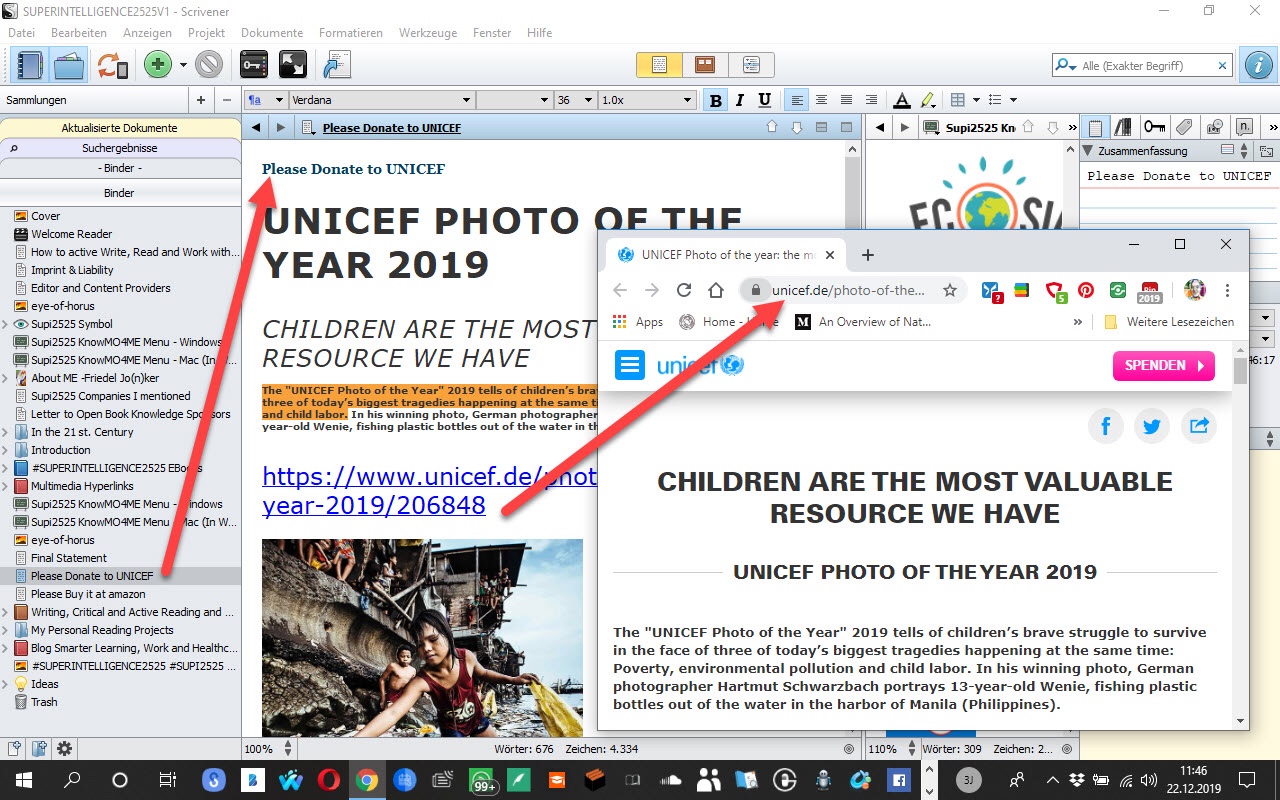Toggle underline formatting

tap(764, 100)
